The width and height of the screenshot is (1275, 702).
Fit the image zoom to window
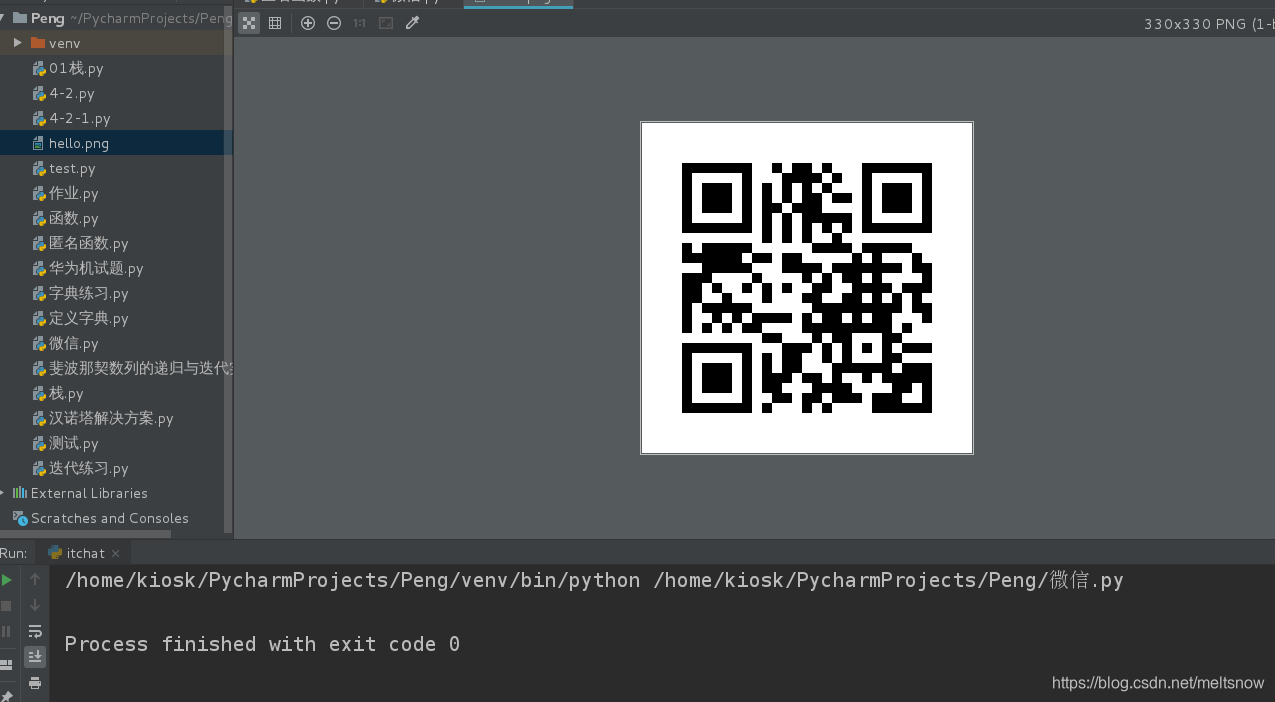[386, 23]
